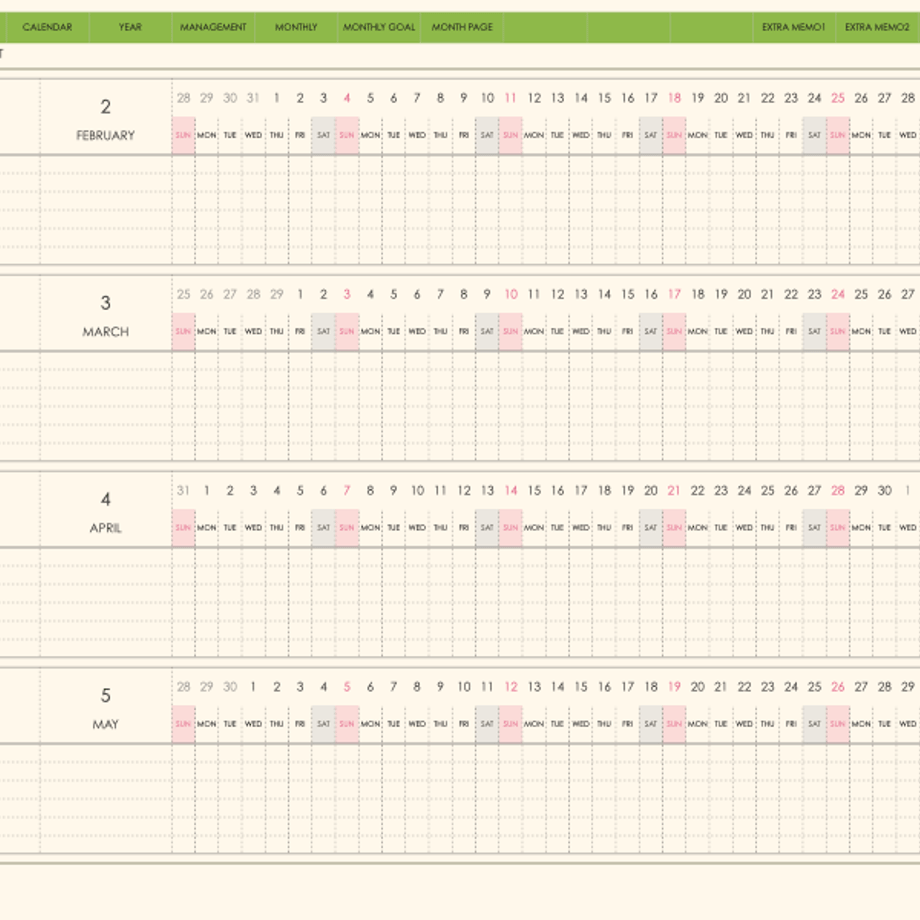920x920 pixels.
Task: Go to the MONTHLY tab
Action: 296,27
